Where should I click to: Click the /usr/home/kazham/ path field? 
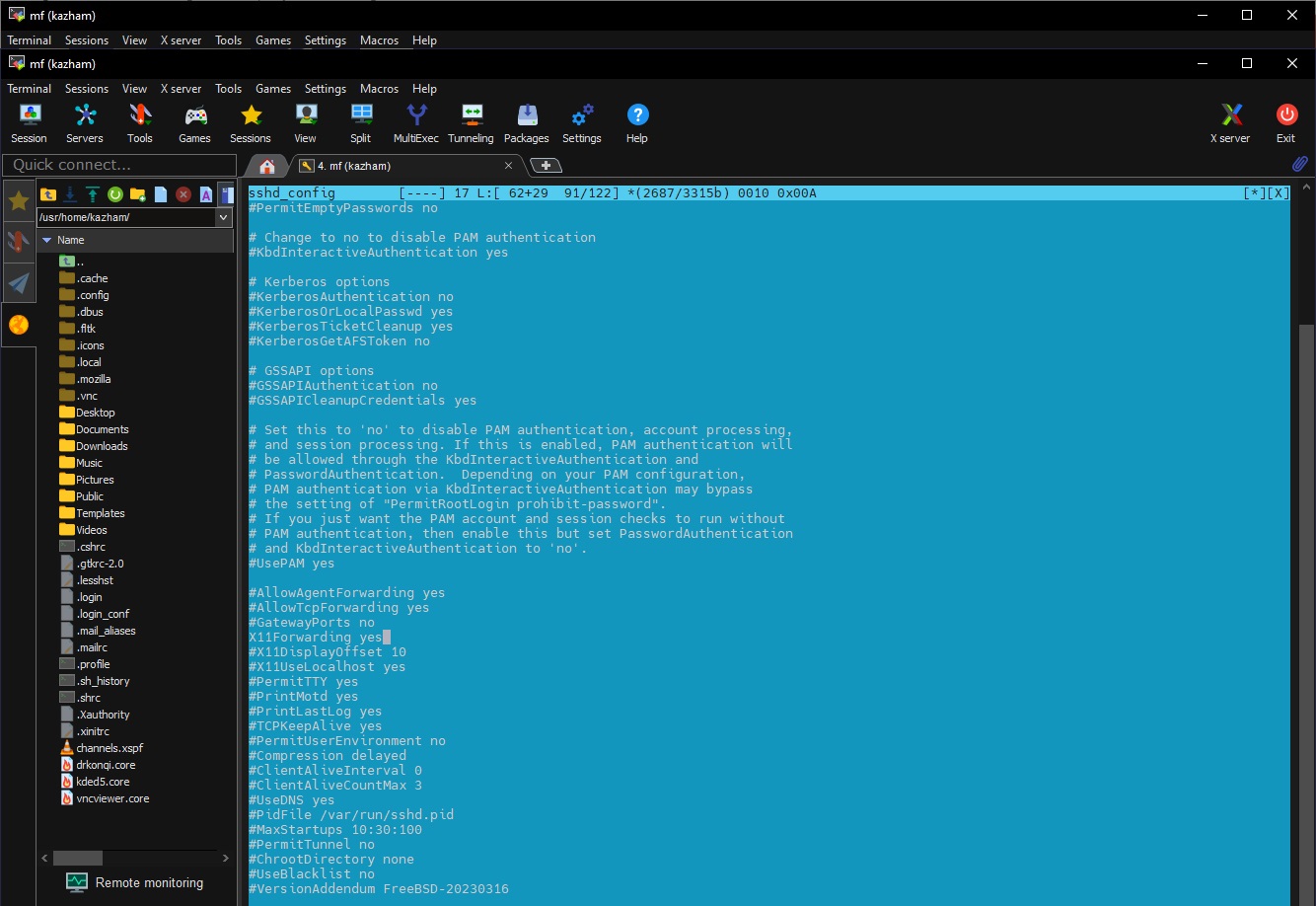[125, 217]
